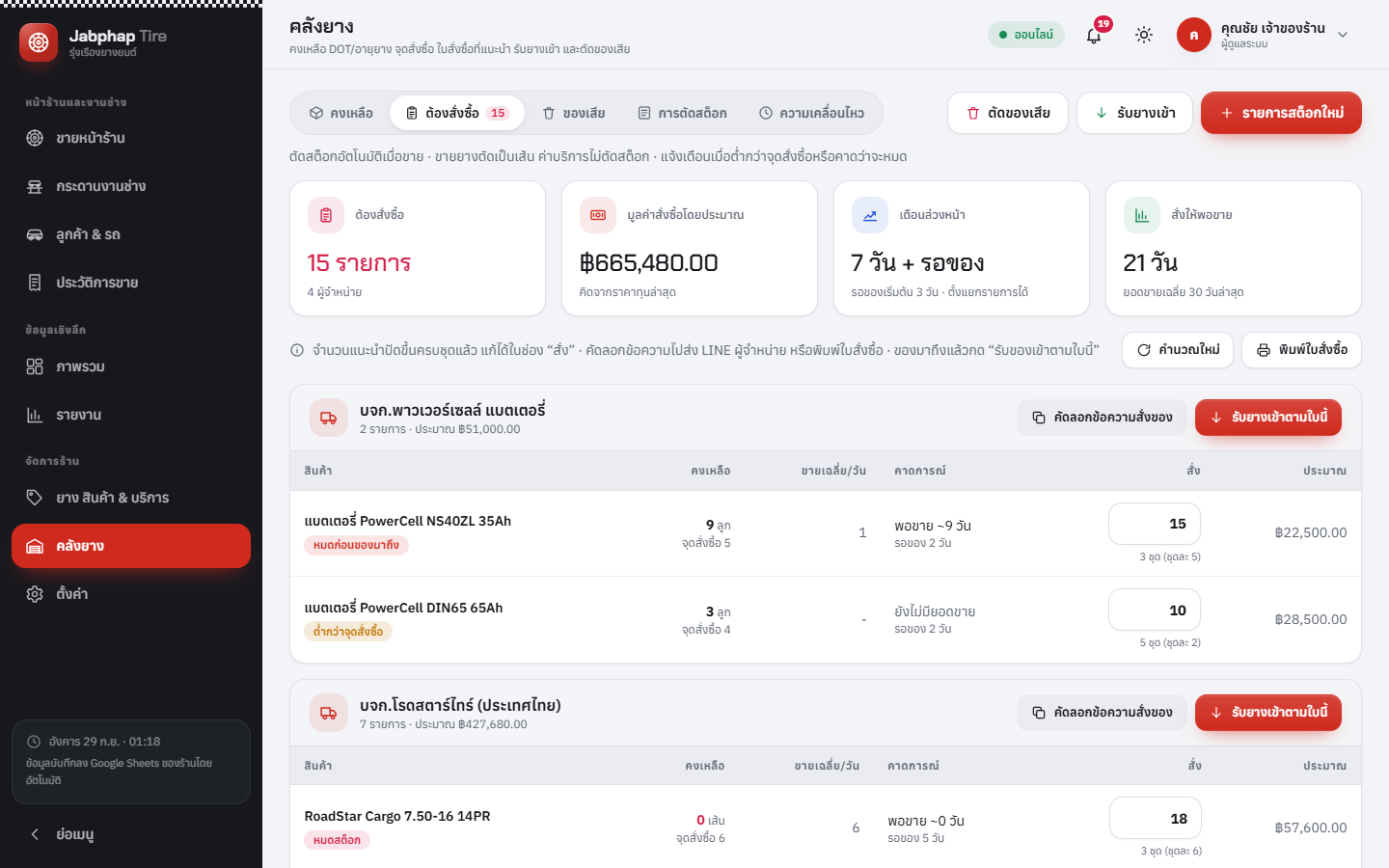Image resolution: width=1389 pixels, height=868 pixels.
Task: Open the notifications bell
Action: pyautogui.click(x=1094, y=35)
